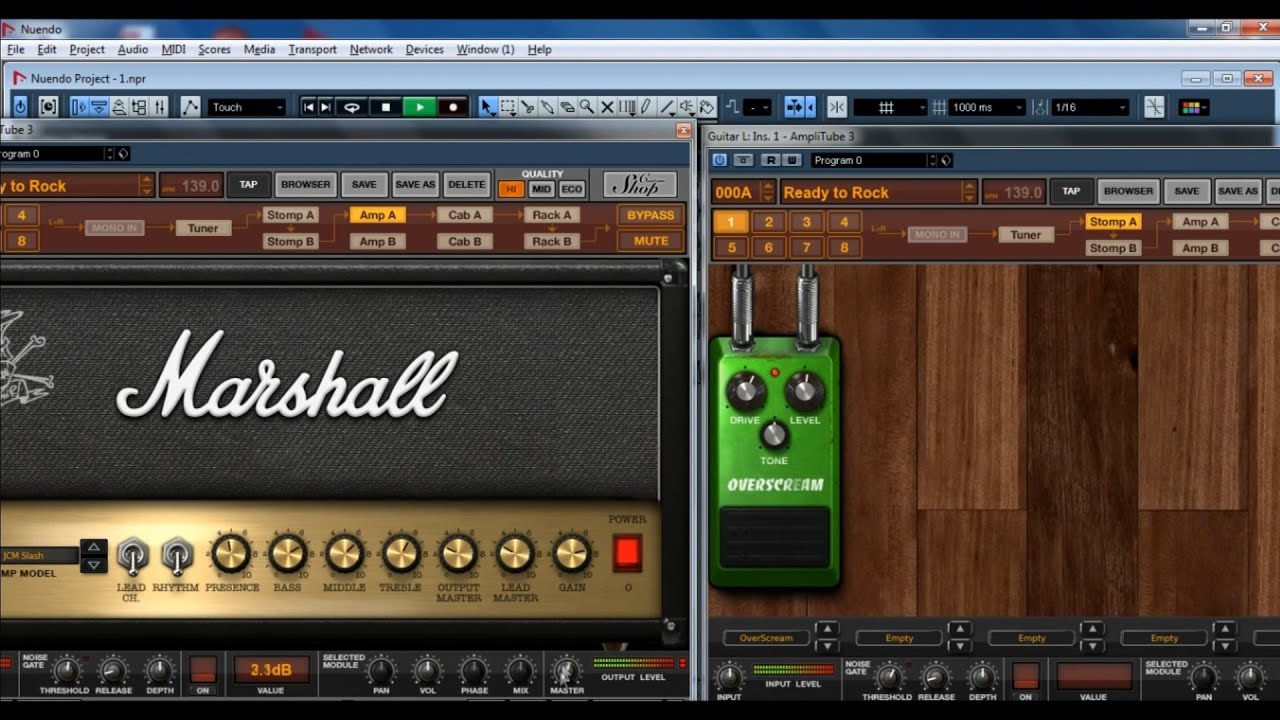The image size is (1280, 720).
Task: Click the green Play button
Action: pos(420,107)
